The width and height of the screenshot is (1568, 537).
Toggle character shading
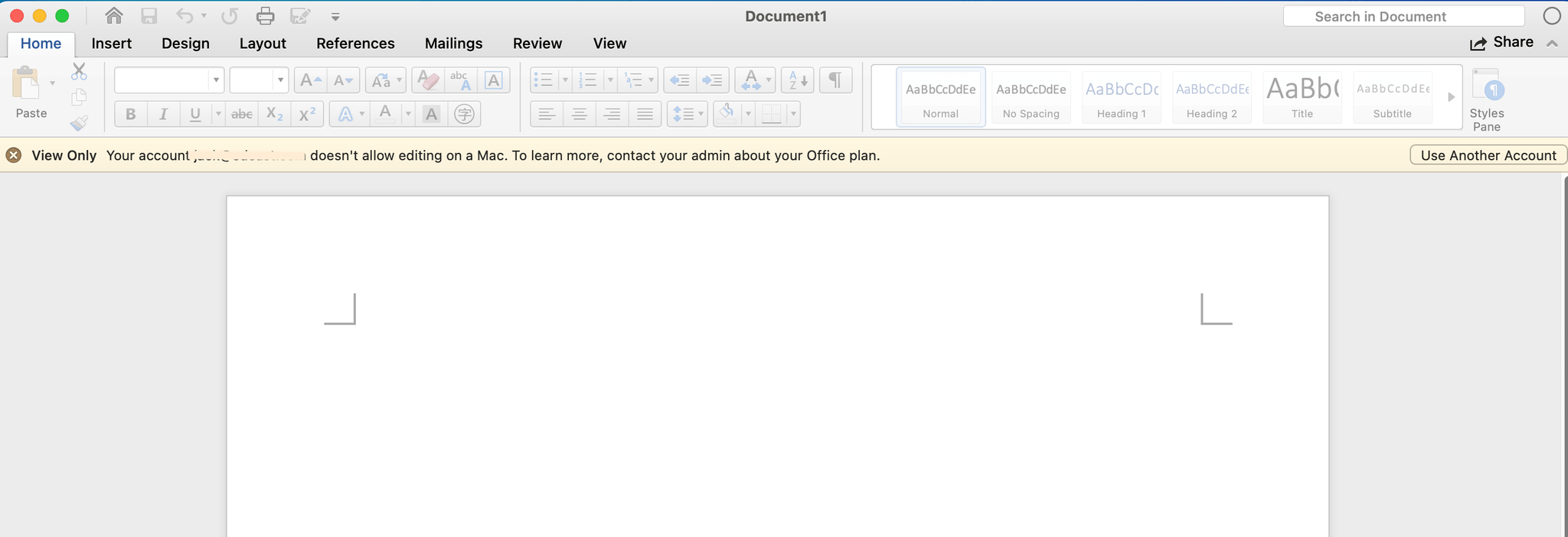(432, 114)
